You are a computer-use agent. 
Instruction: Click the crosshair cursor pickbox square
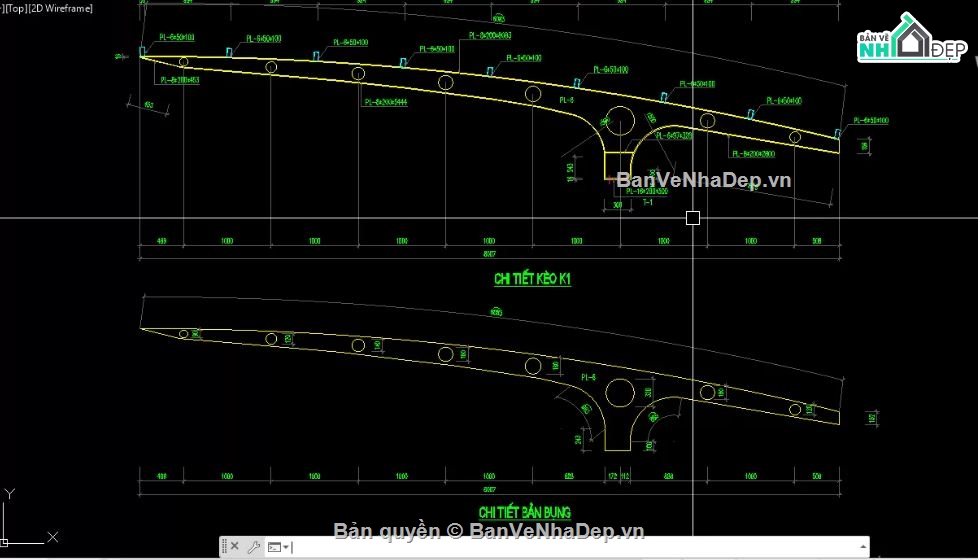(x=693, y=217)
